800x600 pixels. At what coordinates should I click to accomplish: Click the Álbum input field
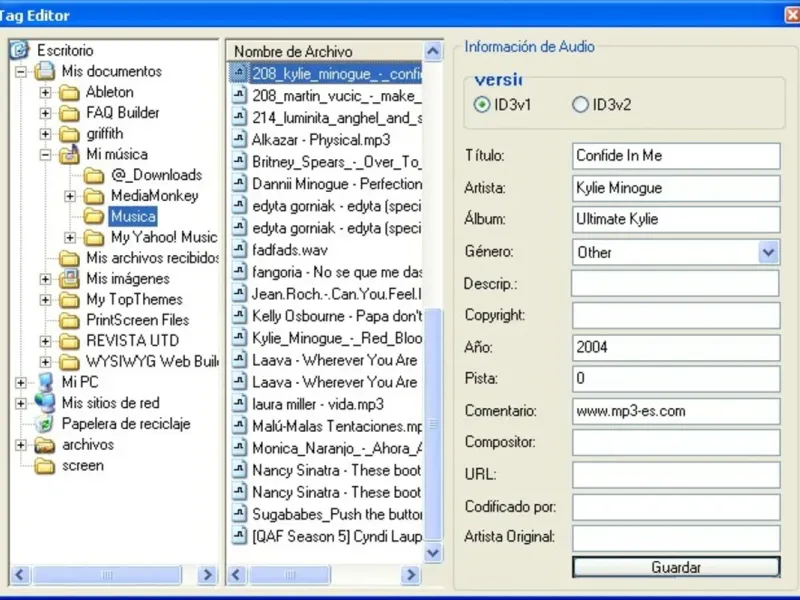tap(676, 219)
